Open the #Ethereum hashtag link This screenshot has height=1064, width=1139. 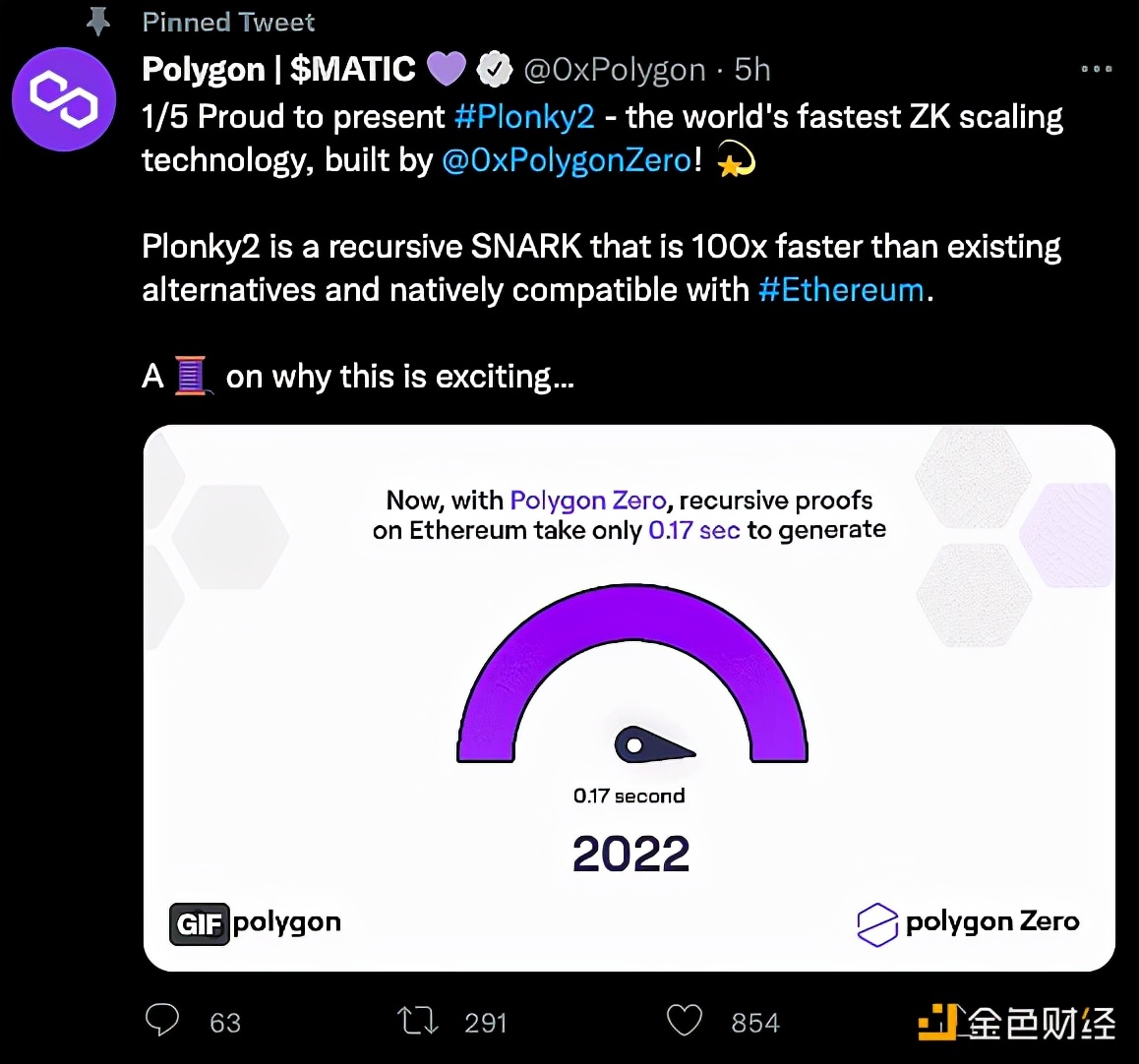tap(842, 290)
